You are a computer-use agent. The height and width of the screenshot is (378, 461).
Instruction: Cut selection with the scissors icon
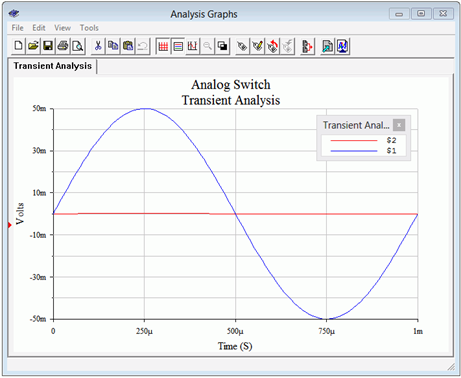[x=98, y=46]
